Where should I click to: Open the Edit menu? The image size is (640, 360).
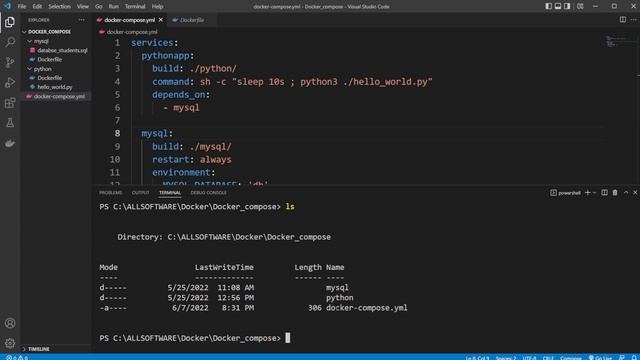pos(37,7)
